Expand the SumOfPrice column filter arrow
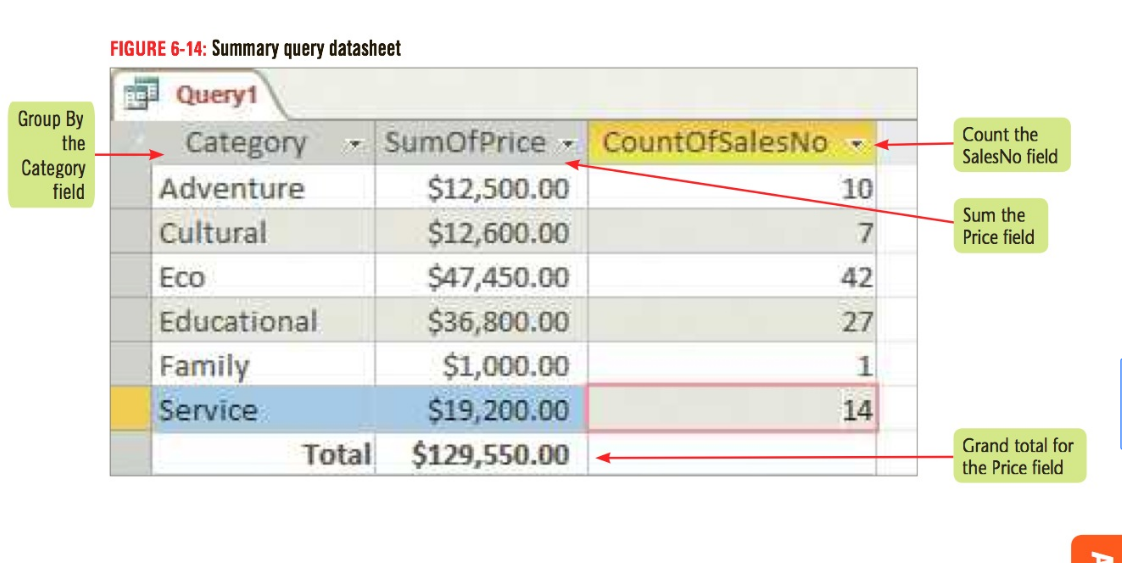Screen dimensions: 1122x563 pyautogui.click(x=567, y=145)
